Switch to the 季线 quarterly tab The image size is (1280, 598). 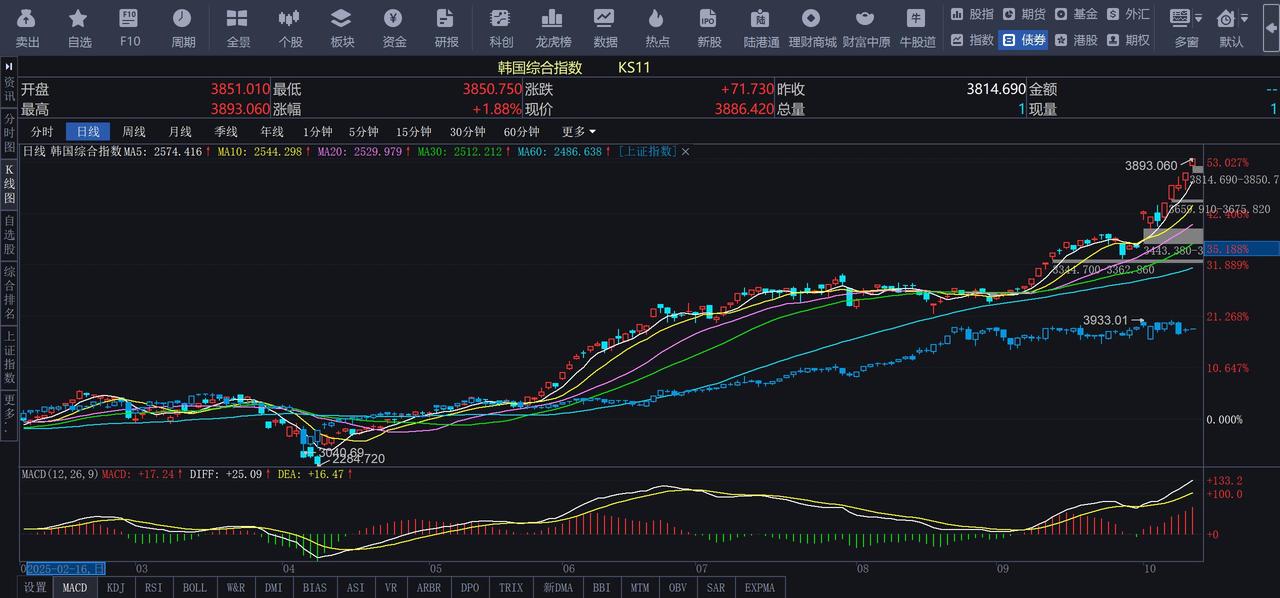226,132
